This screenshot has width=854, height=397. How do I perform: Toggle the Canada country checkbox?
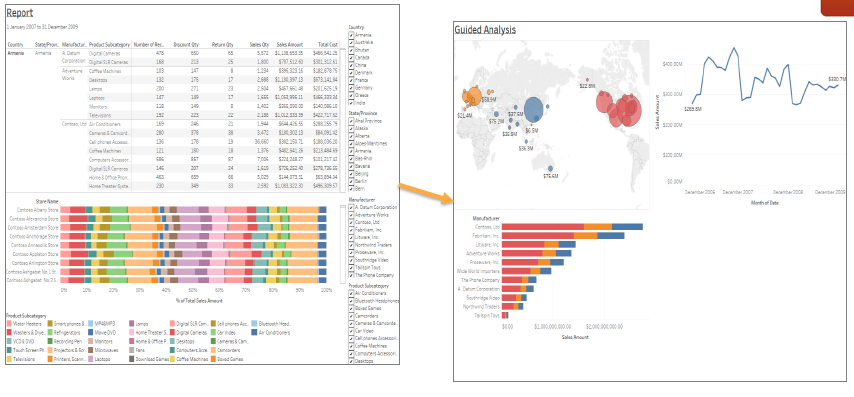click(351, 57)
